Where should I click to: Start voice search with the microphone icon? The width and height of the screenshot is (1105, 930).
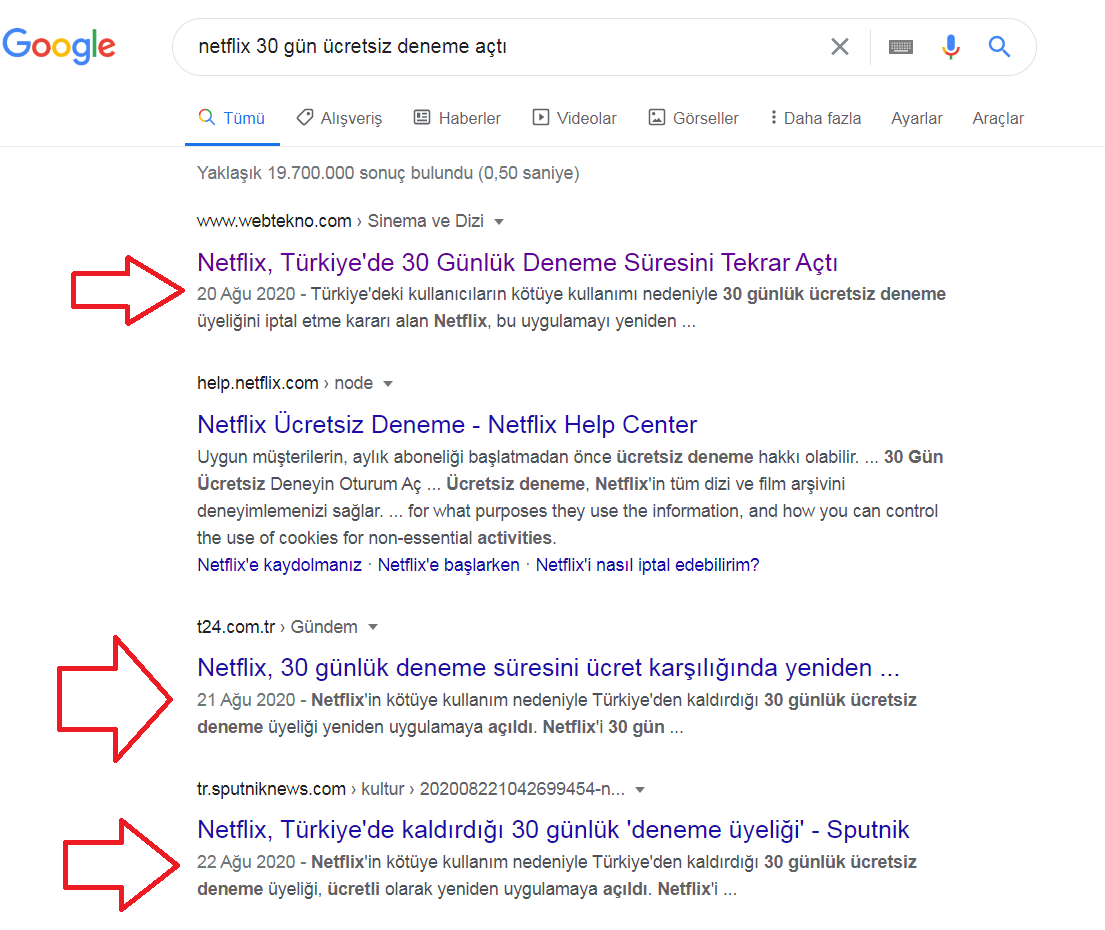[x=951, y=46]
